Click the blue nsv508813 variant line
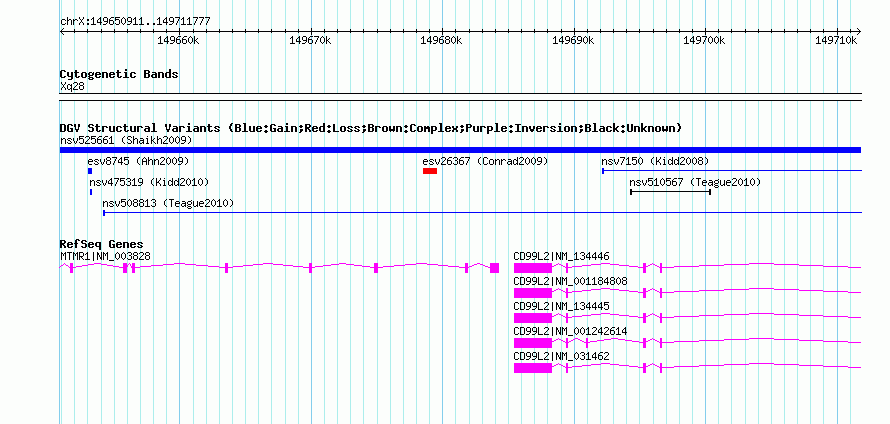The height and width of the screenshot is (424, 890). [482, 213]
